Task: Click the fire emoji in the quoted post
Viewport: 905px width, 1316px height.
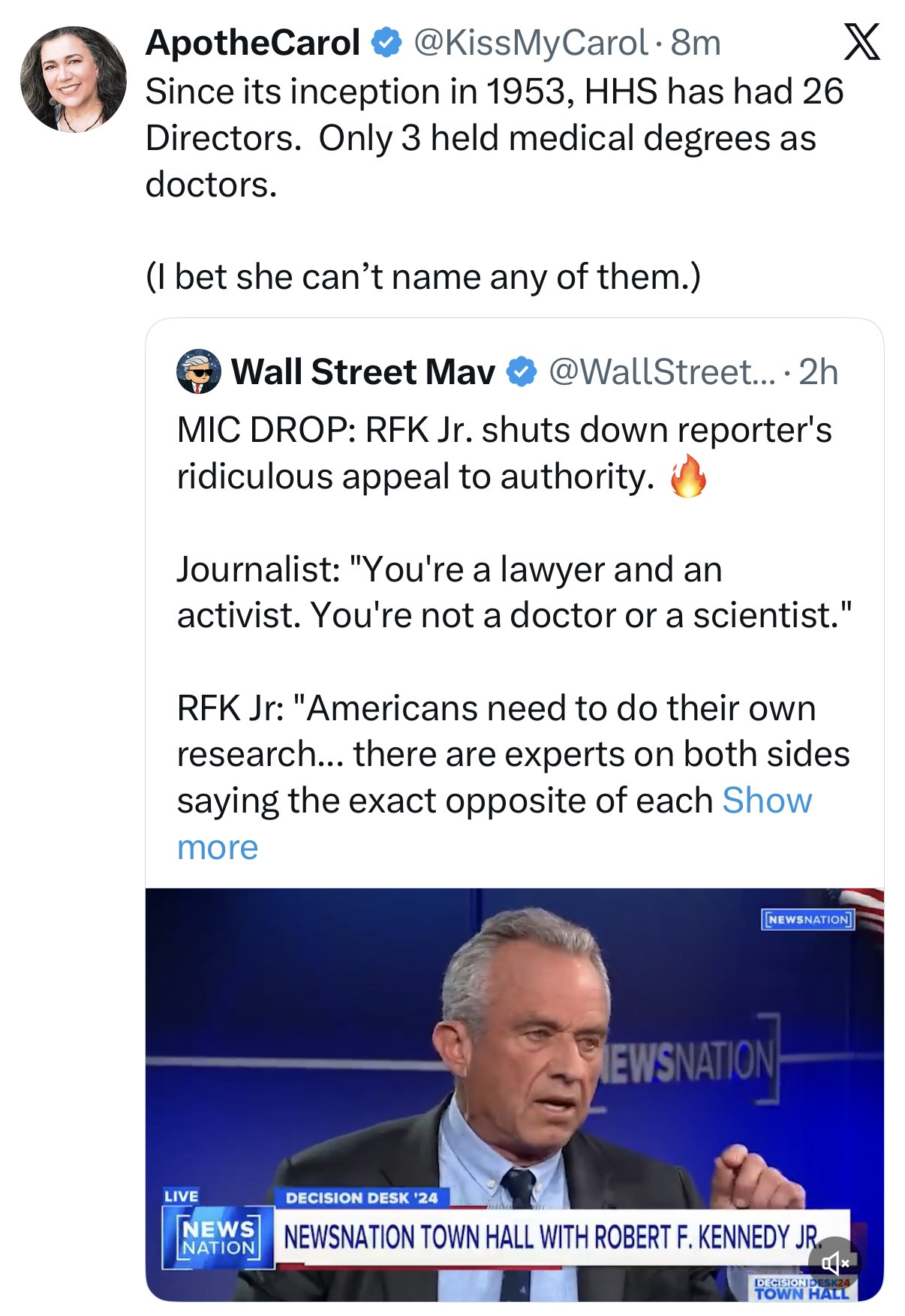Action: tap(688, 477)
